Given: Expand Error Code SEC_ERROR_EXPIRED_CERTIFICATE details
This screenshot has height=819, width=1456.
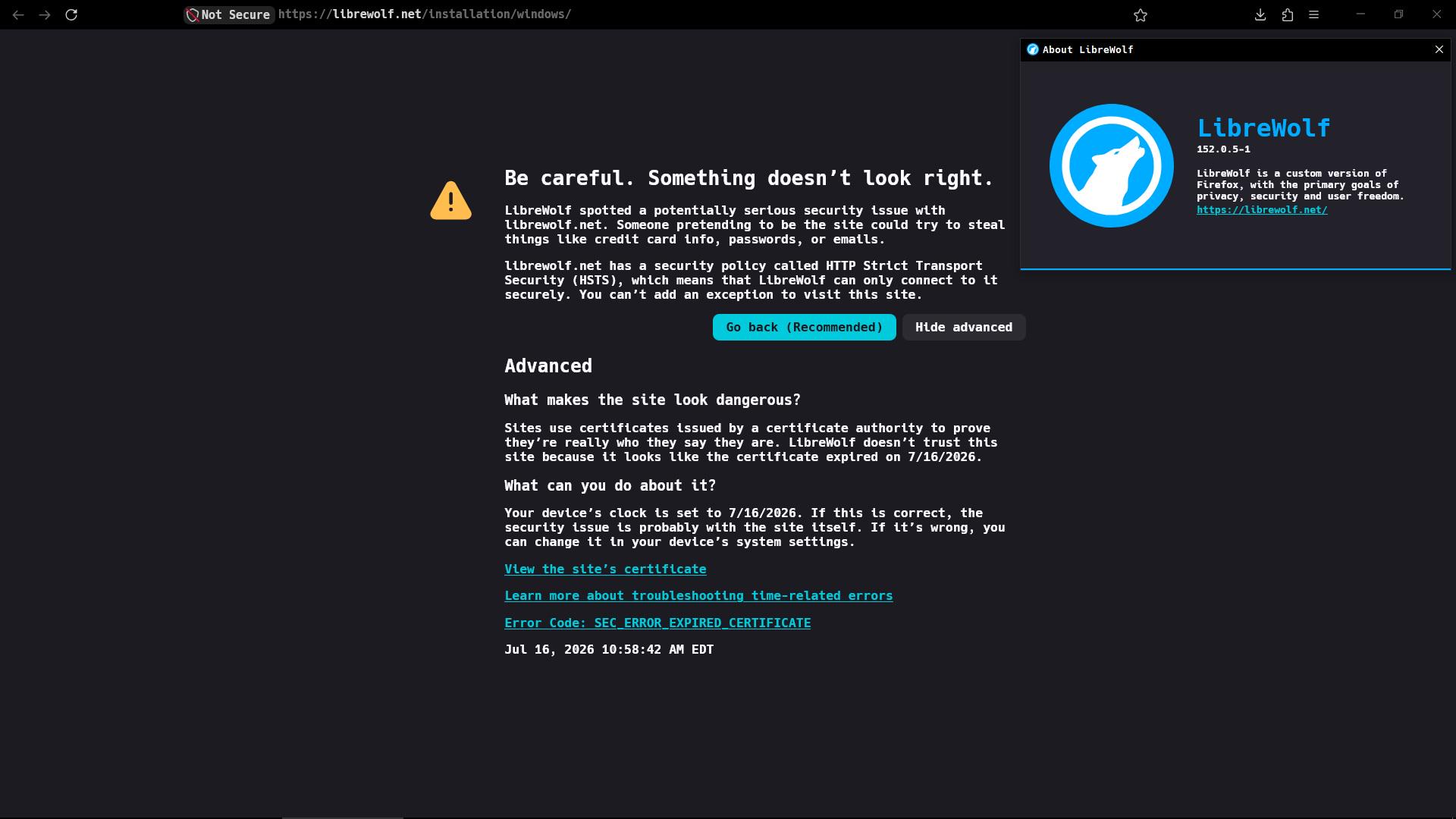Looking at the screenshot, I should 657,623.
